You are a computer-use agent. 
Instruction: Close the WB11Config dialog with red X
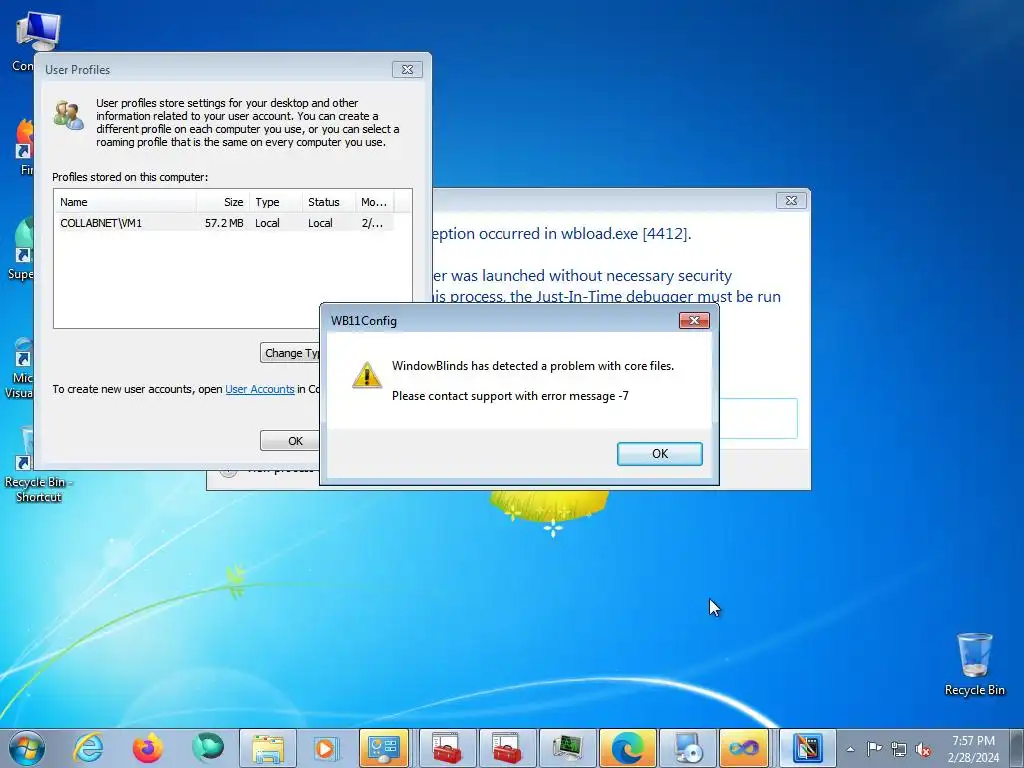coord(694,320)
